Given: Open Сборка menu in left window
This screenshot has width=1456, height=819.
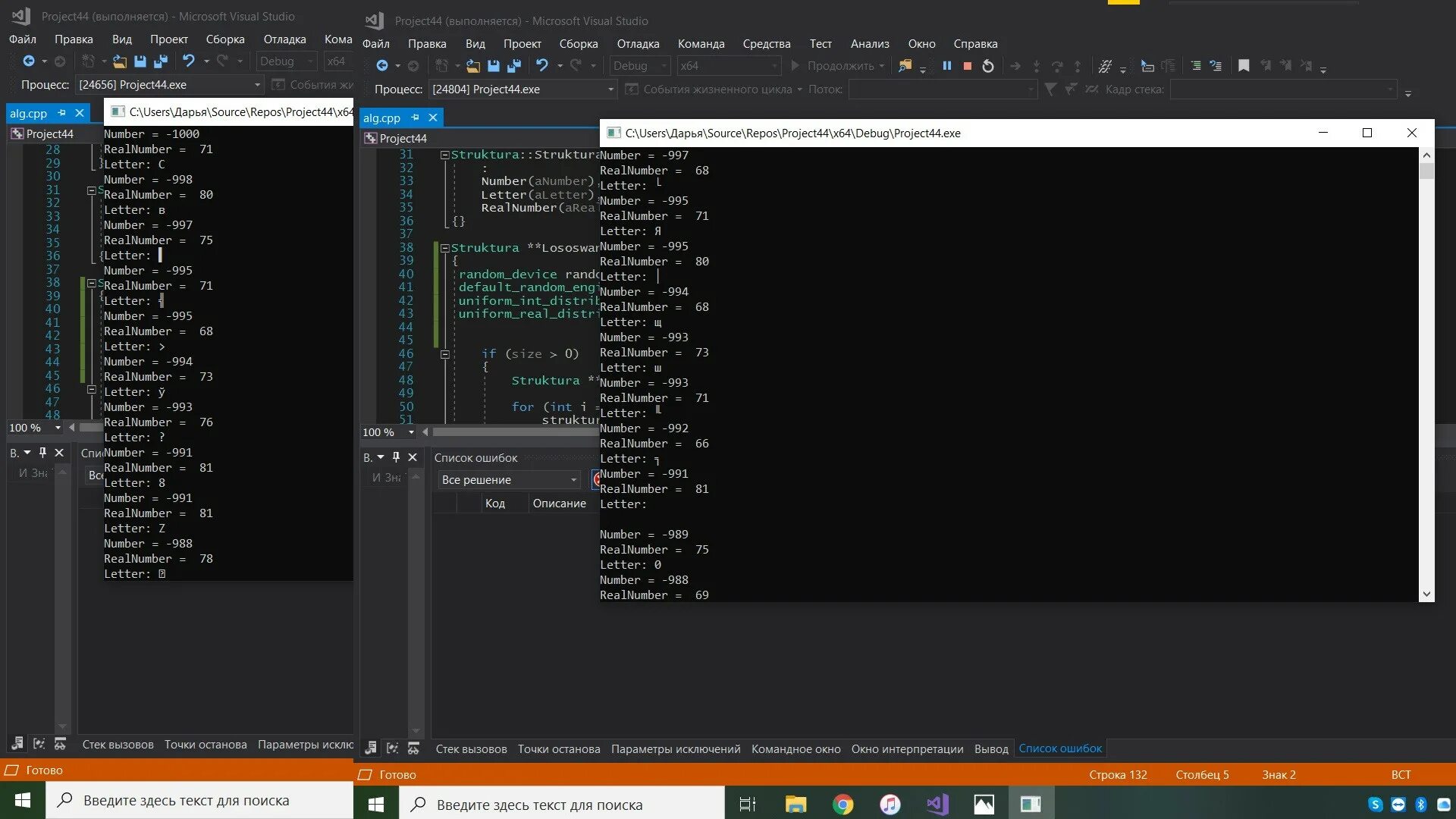Looking at the screenshot, I should coord(225,39).
